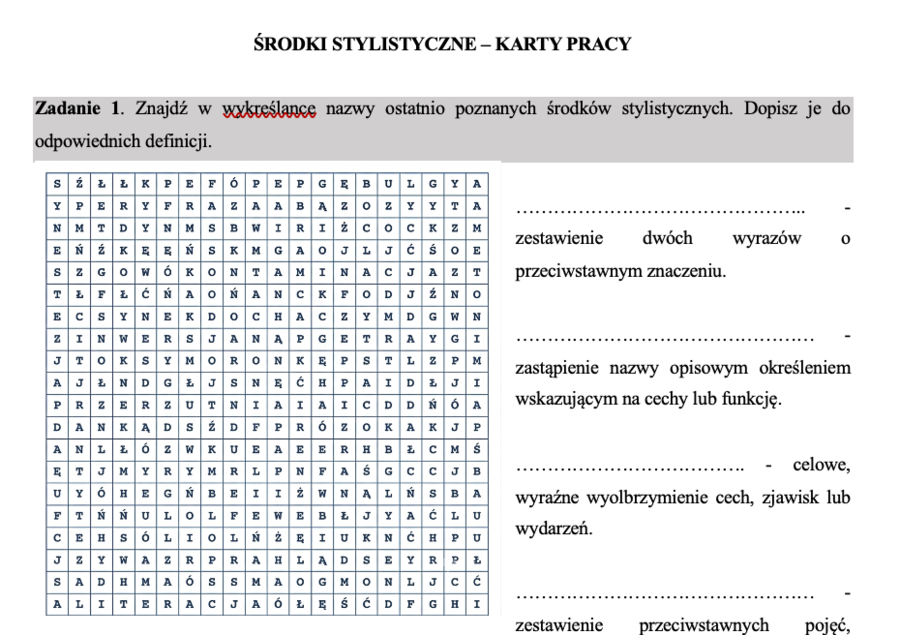Select the bold "Zadanie 1" heading

point(78,108)
